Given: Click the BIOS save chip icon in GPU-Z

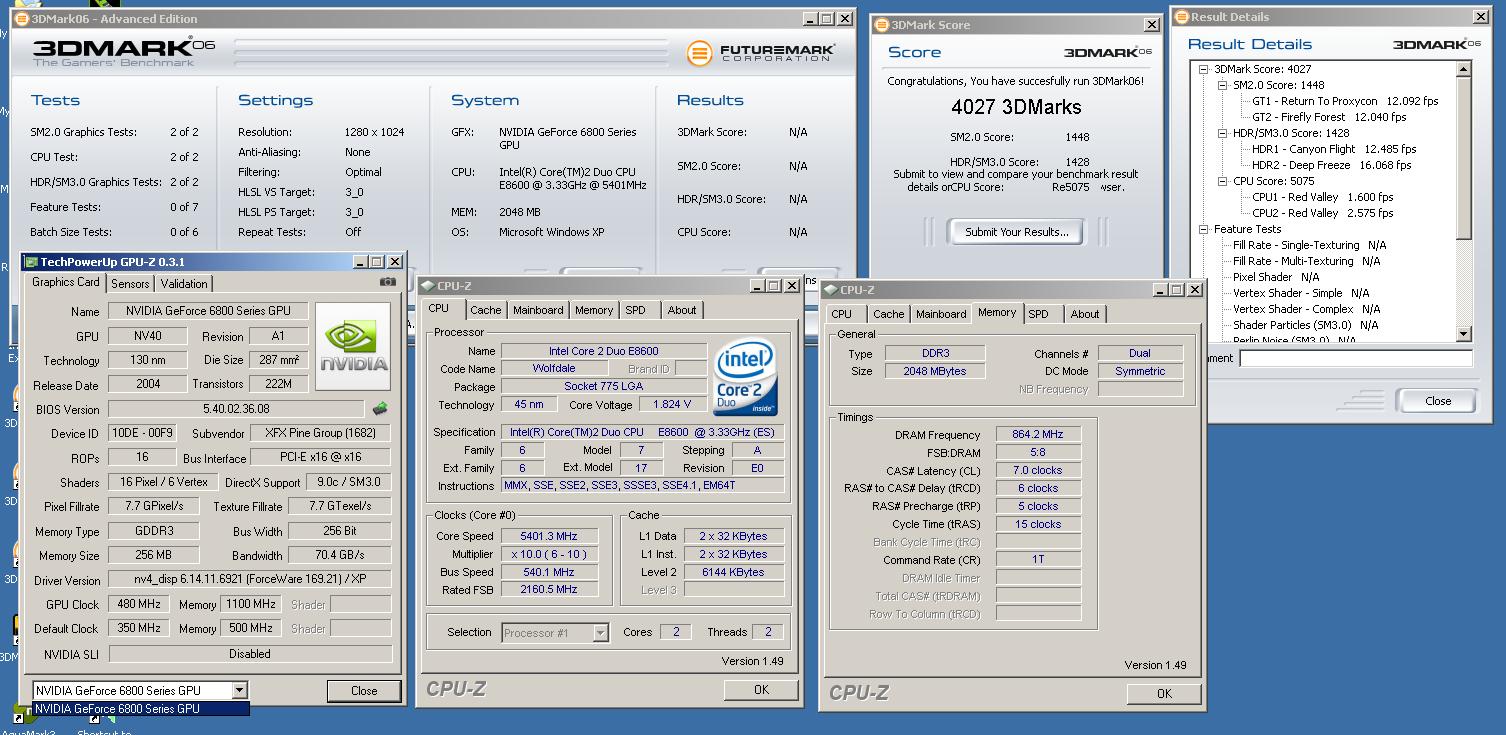Looking at the screenshot, I should tap(380, 409).
